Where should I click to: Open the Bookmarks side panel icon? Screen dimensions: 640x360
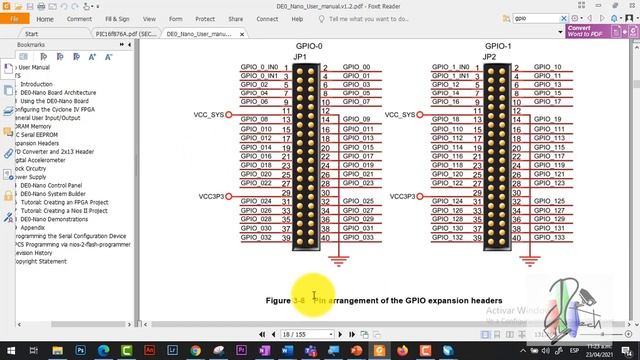(x=8, y=69)
